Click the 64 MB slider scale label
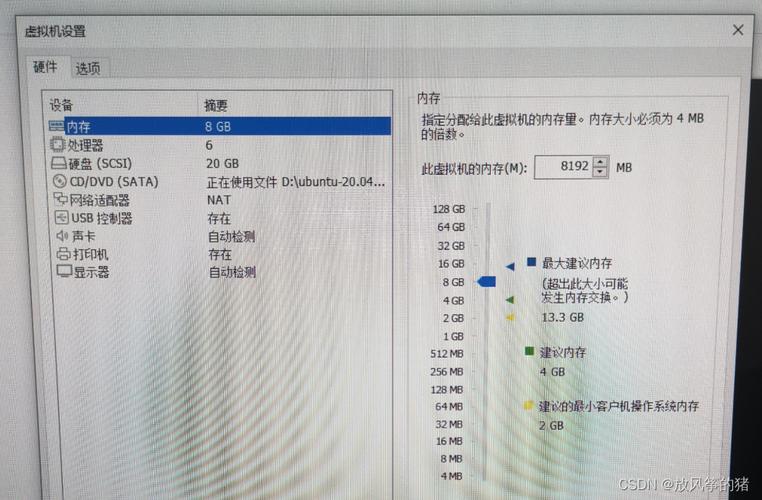Screen dimensions: 762x500 [x=449, y=407]
